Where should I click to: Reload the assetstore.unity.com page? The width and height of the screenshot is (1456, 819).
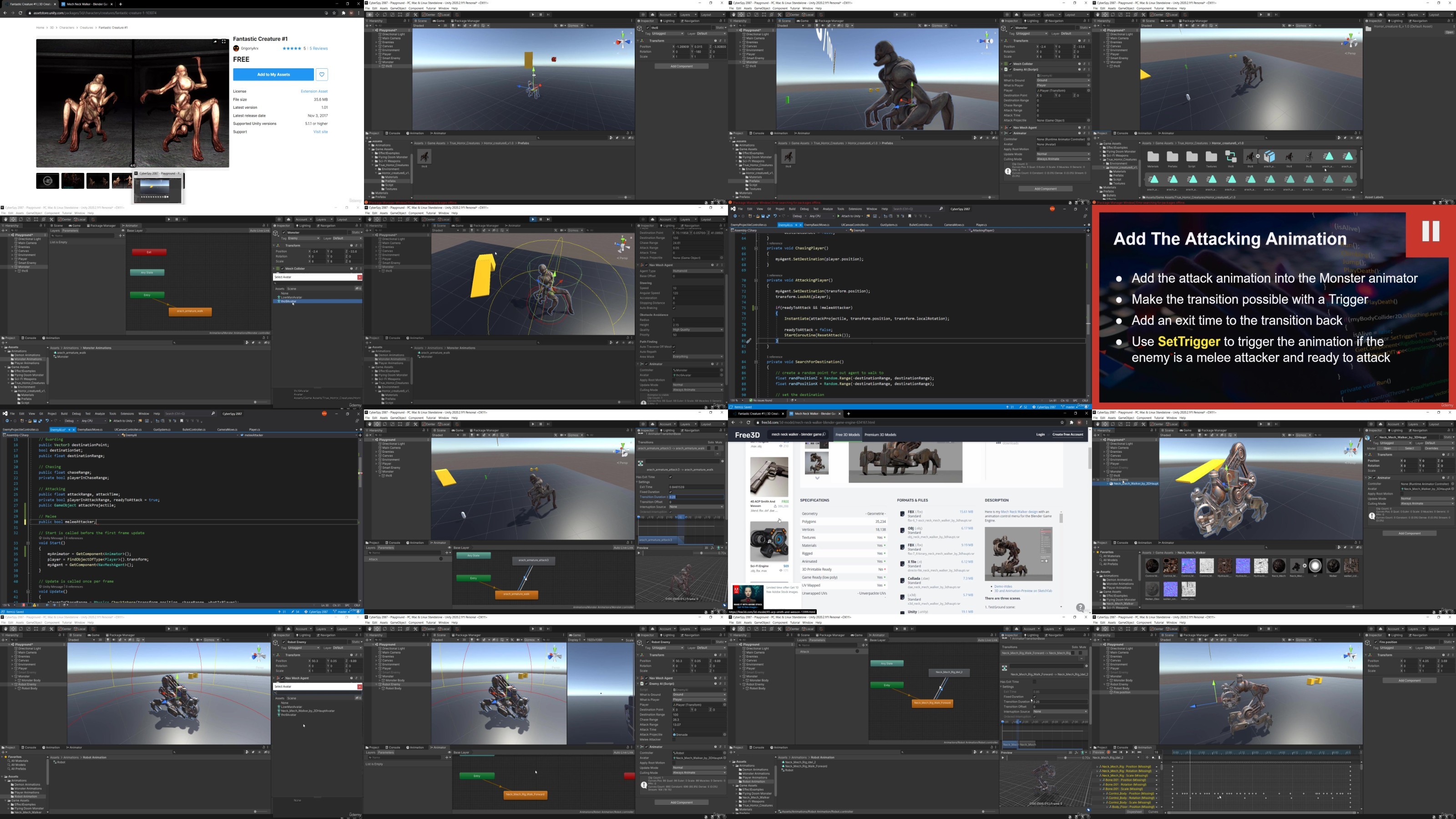[21, 12]
